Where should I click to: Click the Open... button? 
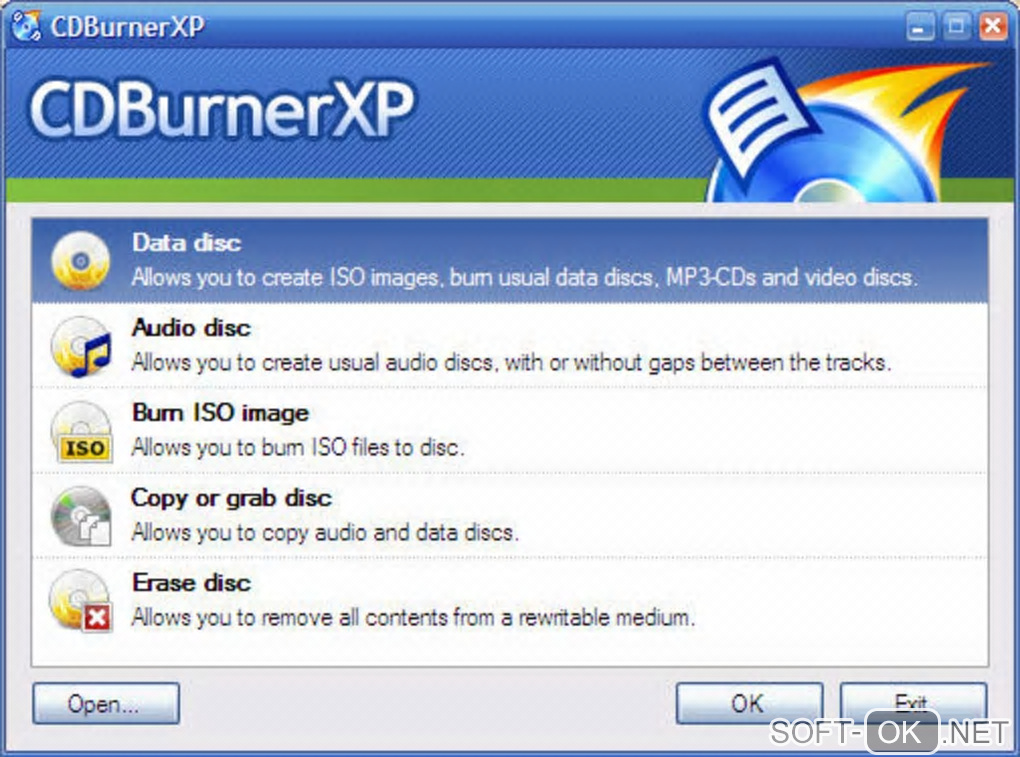click(106, 704)
